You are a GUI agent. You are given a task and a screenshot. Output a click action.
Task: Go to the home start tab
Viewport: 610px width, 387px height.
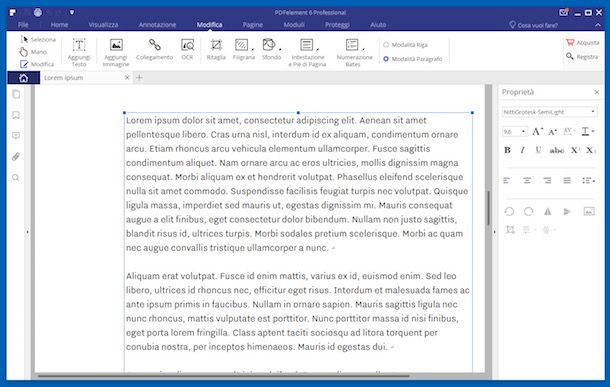pos(23,78)
